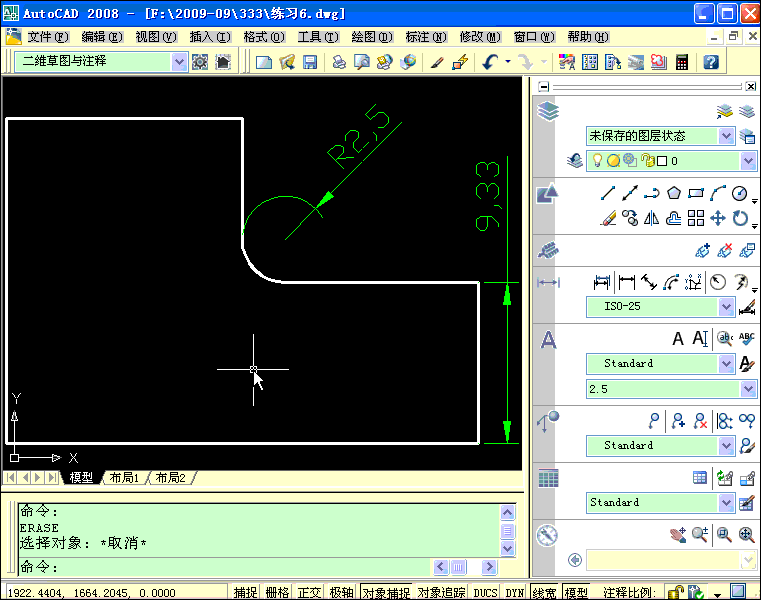Click the Insert table icon
This screenshot has height=600, width=761.
point(699,478)
